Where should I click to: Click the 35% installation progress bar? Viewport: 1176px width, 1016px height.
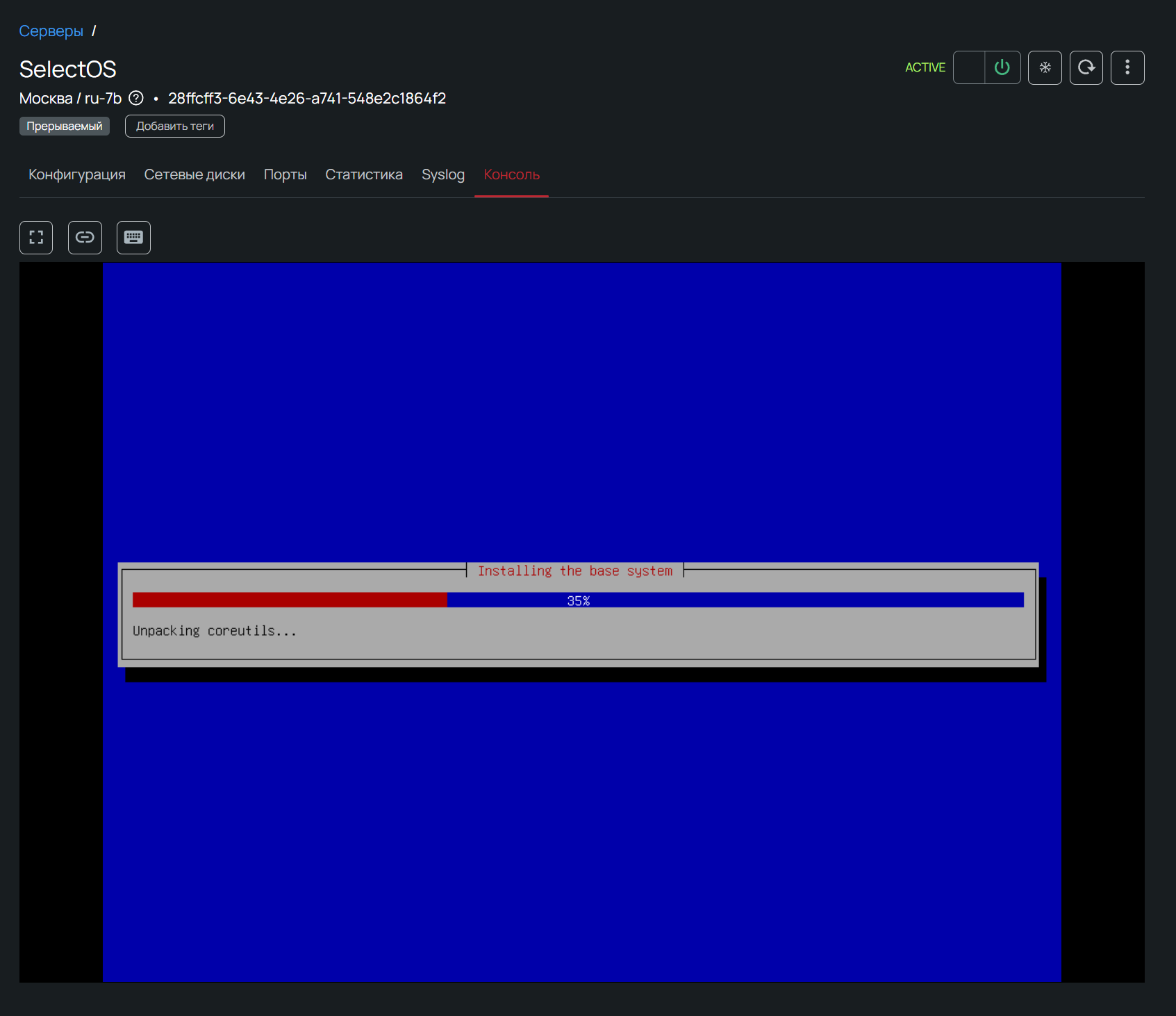click(x=578, y=600)
